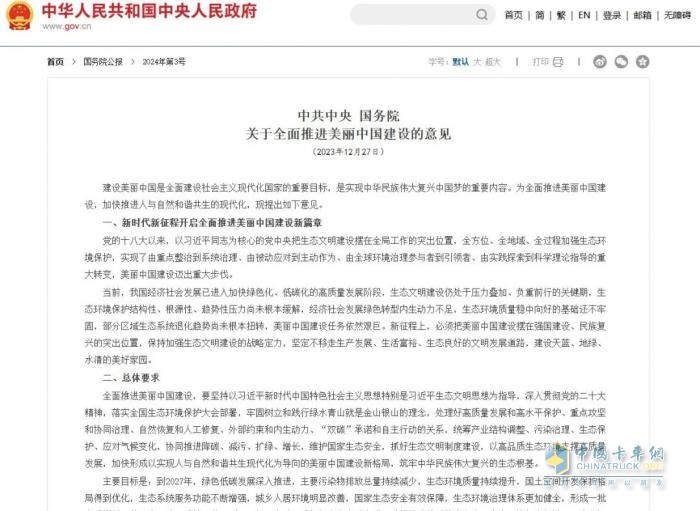The image size is (700, 511).
Task: Share the article to Weibo
Action: point(600,62)
